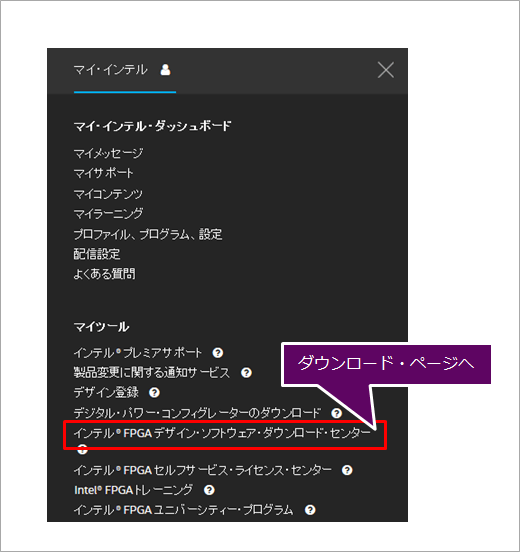
Task: Open FPGA デザイン・ソフトウェア・ダウンロード・センター link
Action: pos(222,433)
